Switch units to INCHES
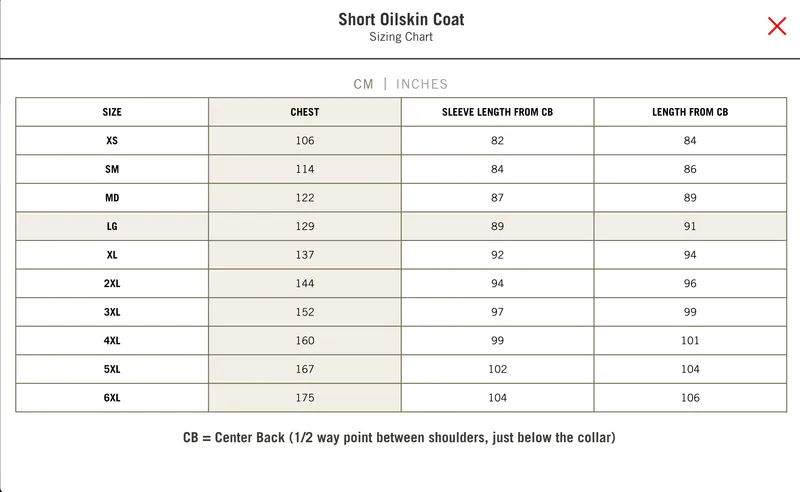This screenshot has width=800, height=492. coord(422,84)
